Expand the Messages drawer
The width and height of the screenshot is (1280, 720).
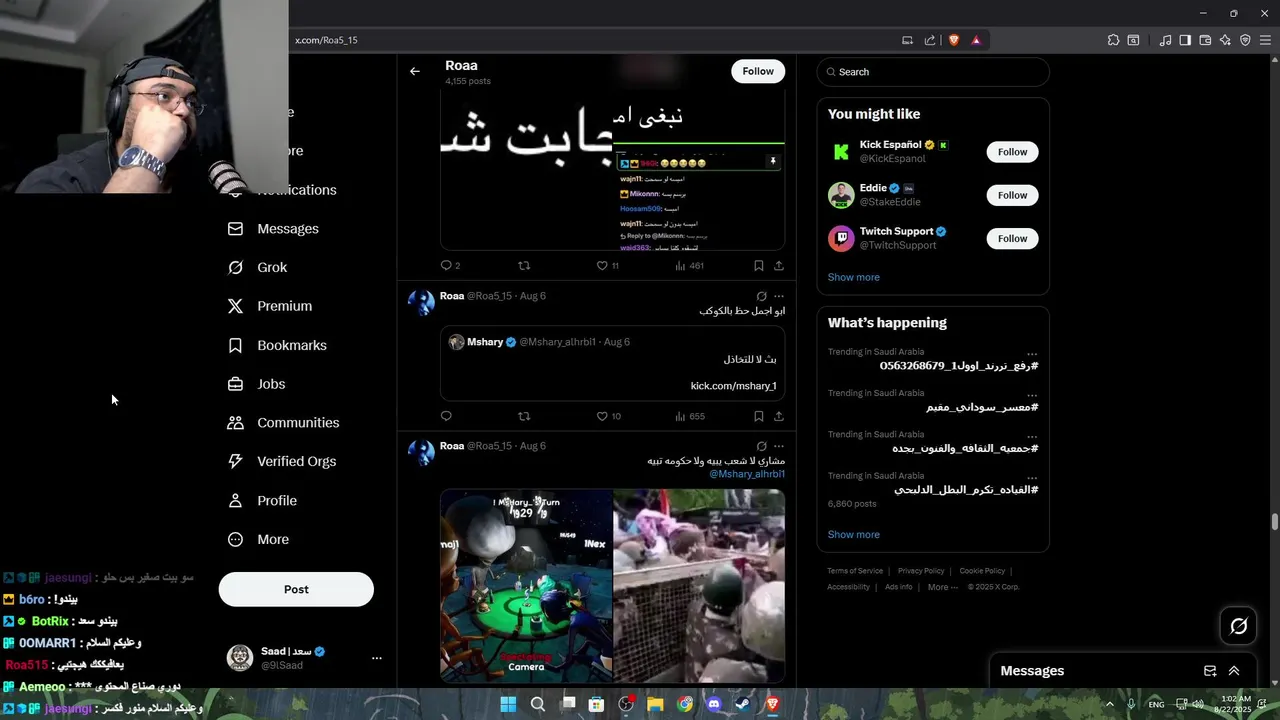pyautogui.click(x=1234, y=671)
